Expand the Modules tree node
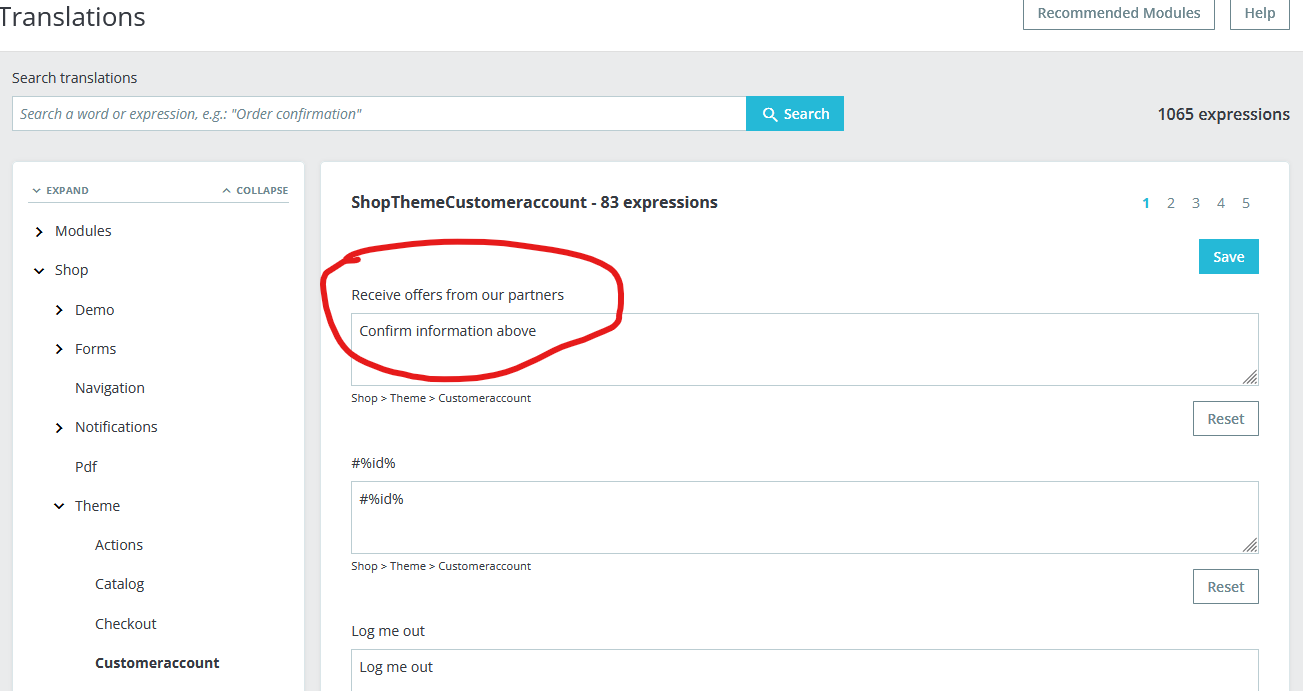Viewport: 1303px width, 691px height. (39, 232)
